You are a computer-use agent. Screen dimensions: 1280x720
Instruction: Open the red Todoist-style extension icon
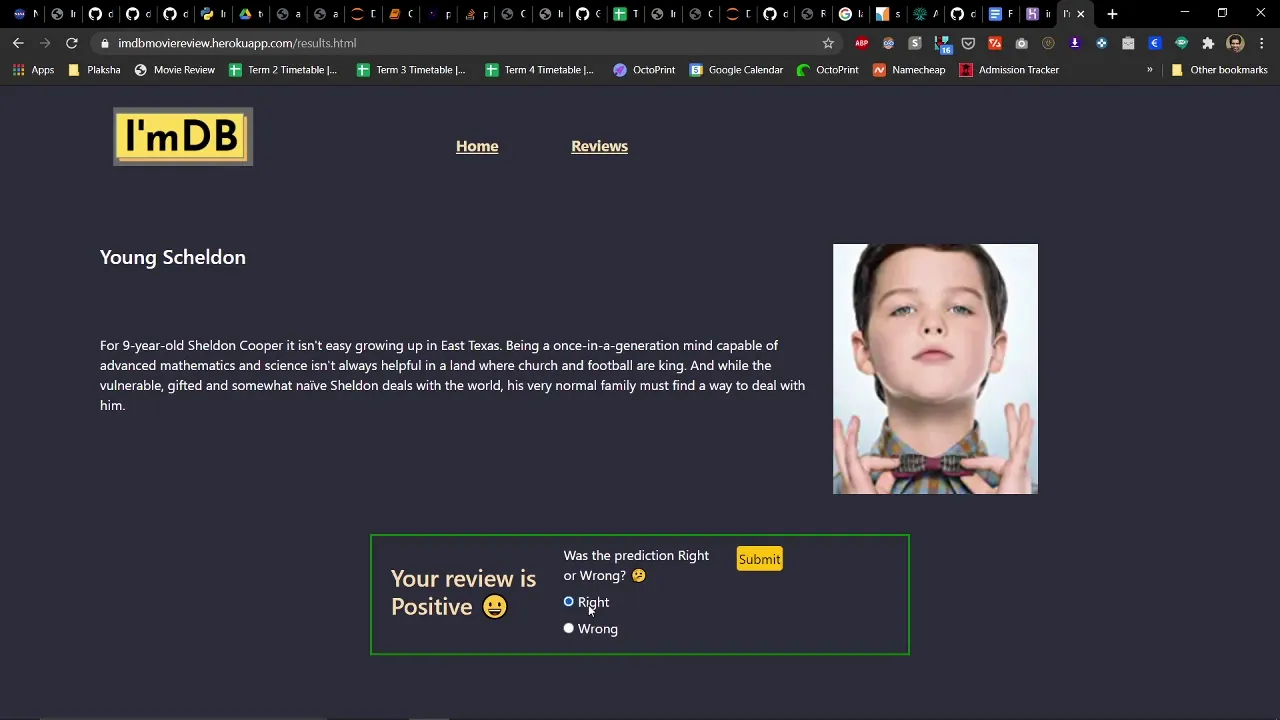[995, 43]
